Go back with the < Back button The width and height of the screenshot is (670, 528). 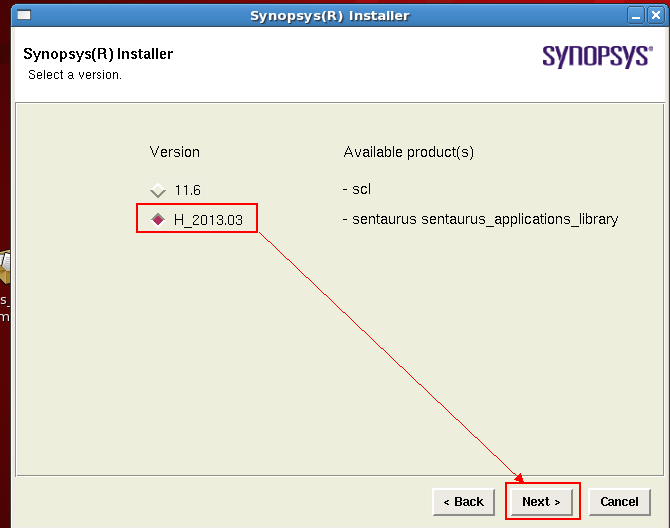tap(464, 502)
